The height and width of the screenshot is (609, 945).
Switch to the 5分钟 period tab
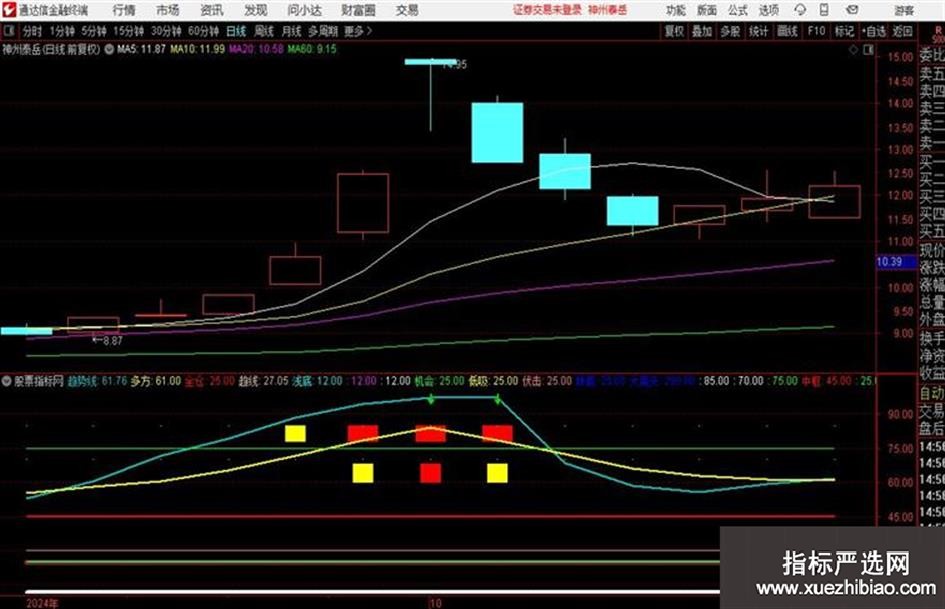pos(94,31)
